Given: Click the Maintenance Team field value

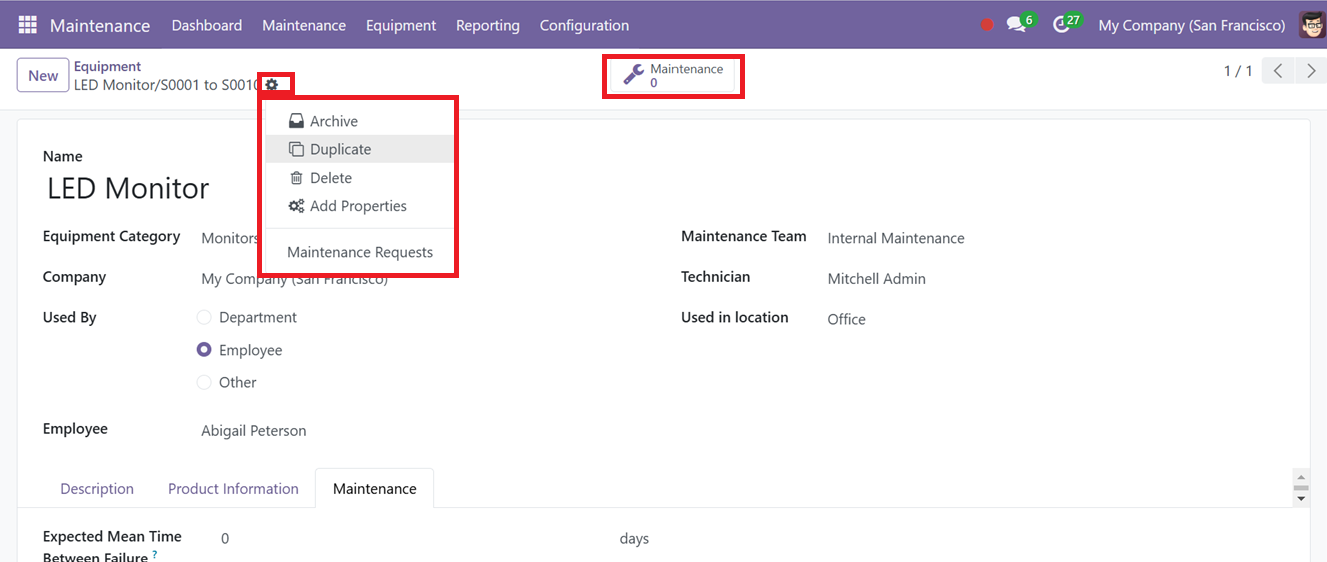Looking at the screenshot, I should click(896, 238).
